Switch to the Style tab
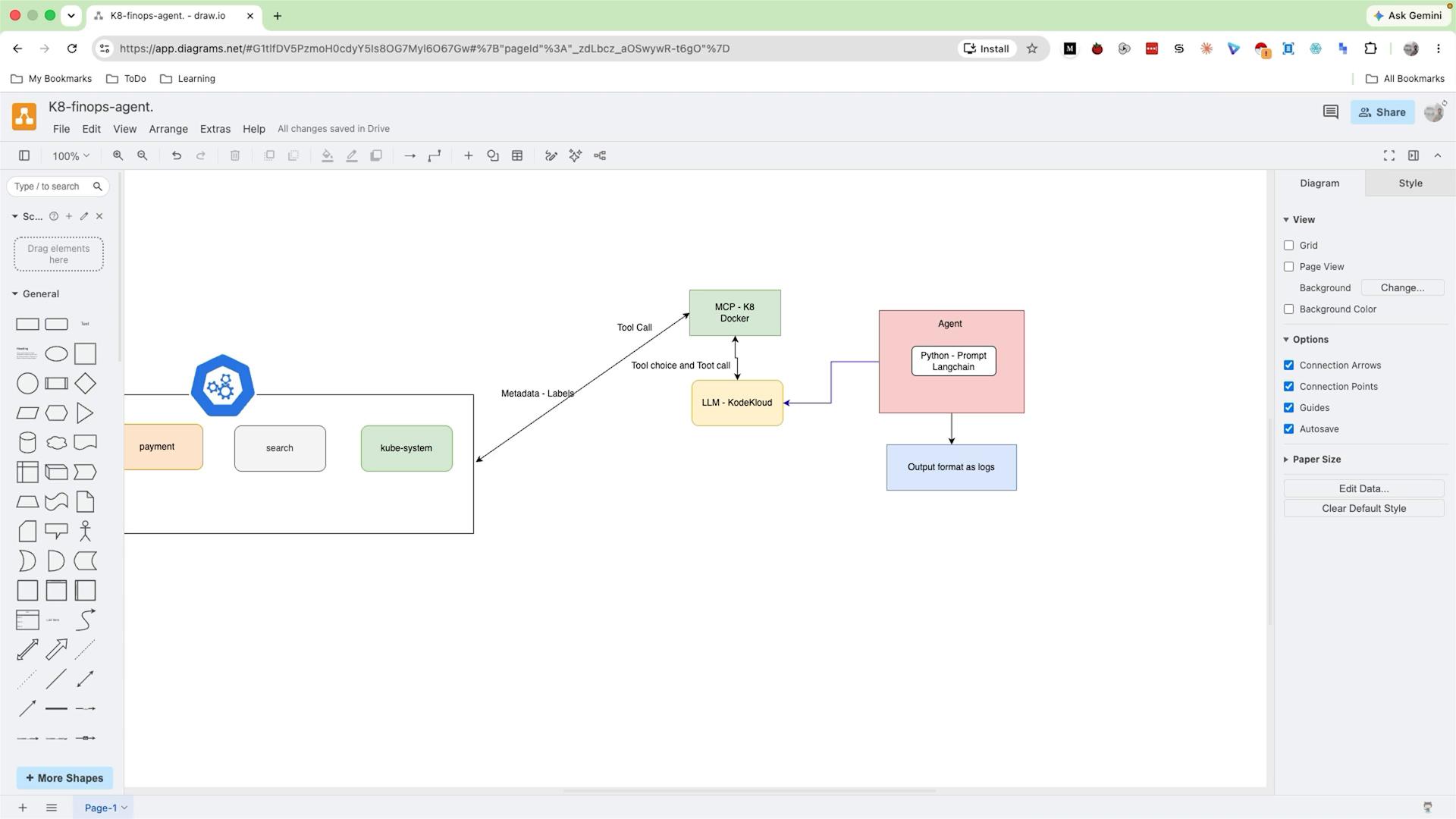Image resolution: width=1456 pixels, height=819 pixels. 1410,184
